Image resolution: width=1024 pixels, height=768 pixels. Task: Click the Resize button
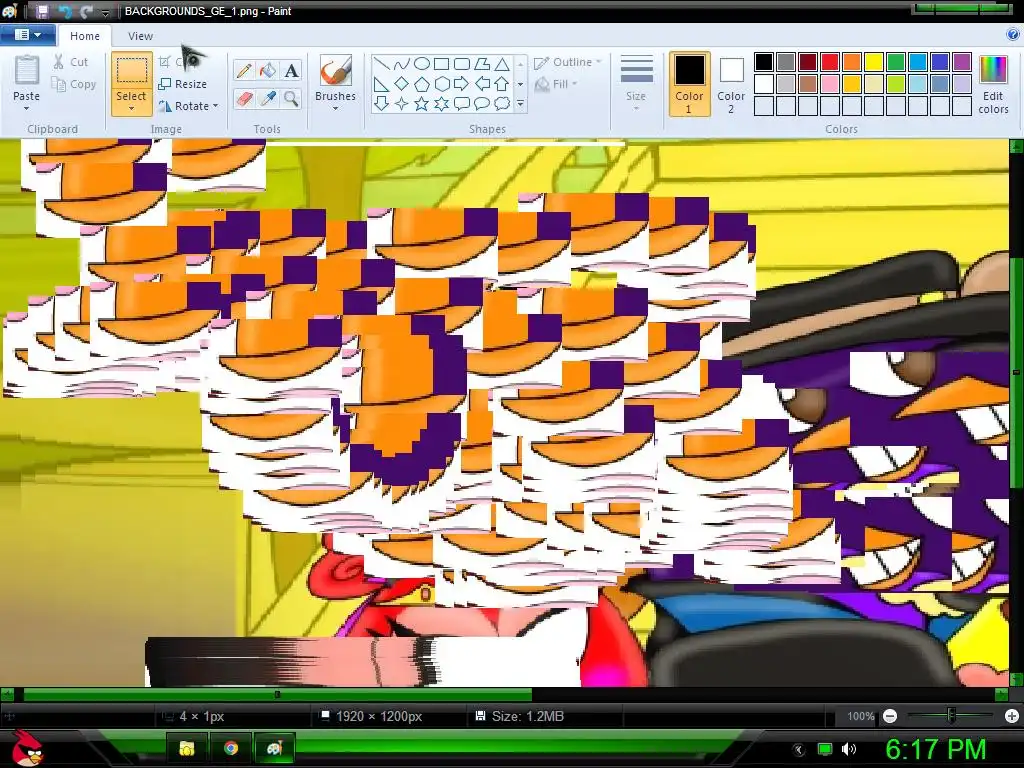click(183, 84)
